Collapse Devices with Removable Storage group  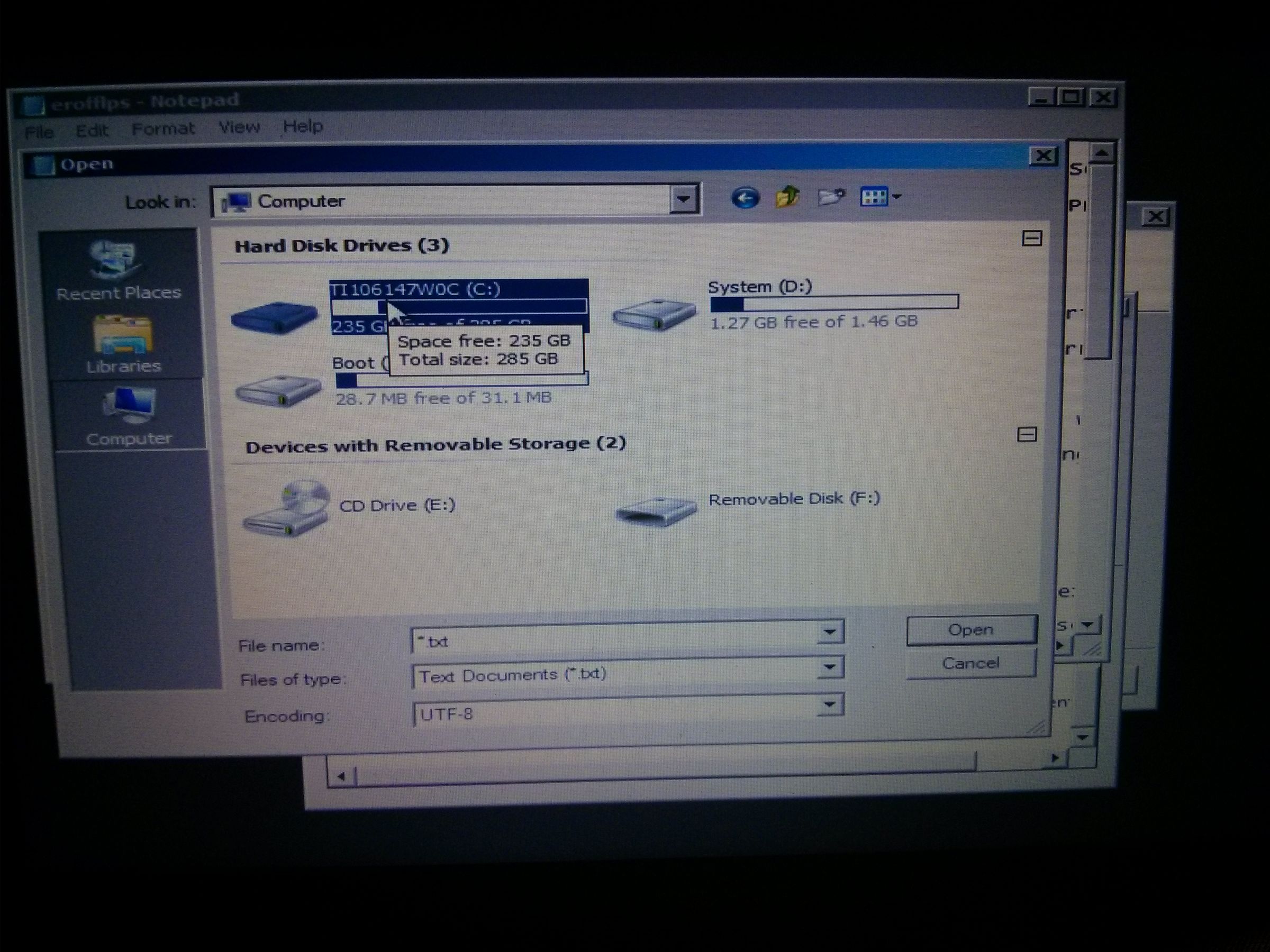(1027, 434)
